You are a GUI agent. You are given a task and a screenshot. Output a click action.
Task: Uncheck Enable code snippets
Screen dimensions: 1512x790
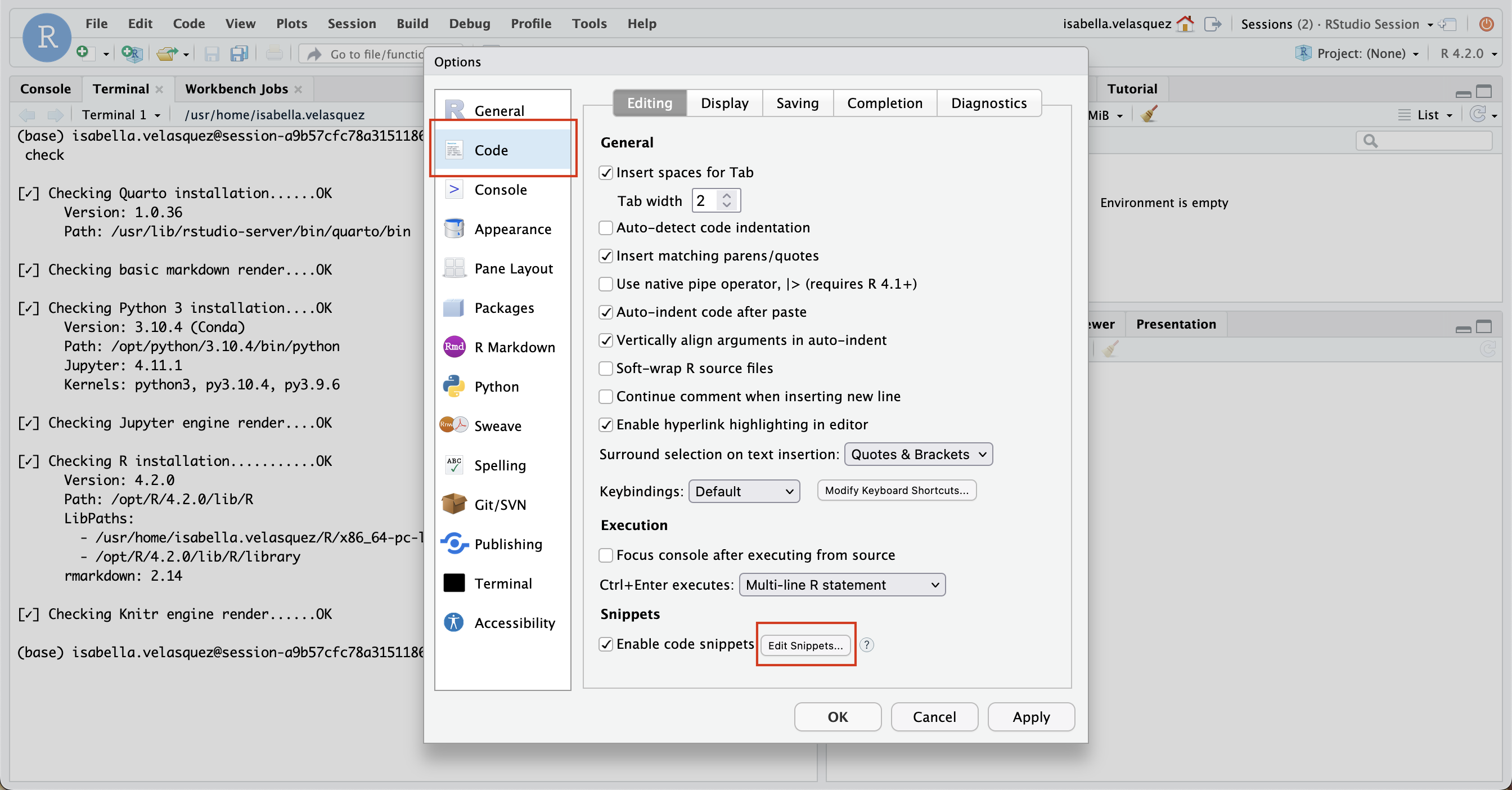pos(606,644)
